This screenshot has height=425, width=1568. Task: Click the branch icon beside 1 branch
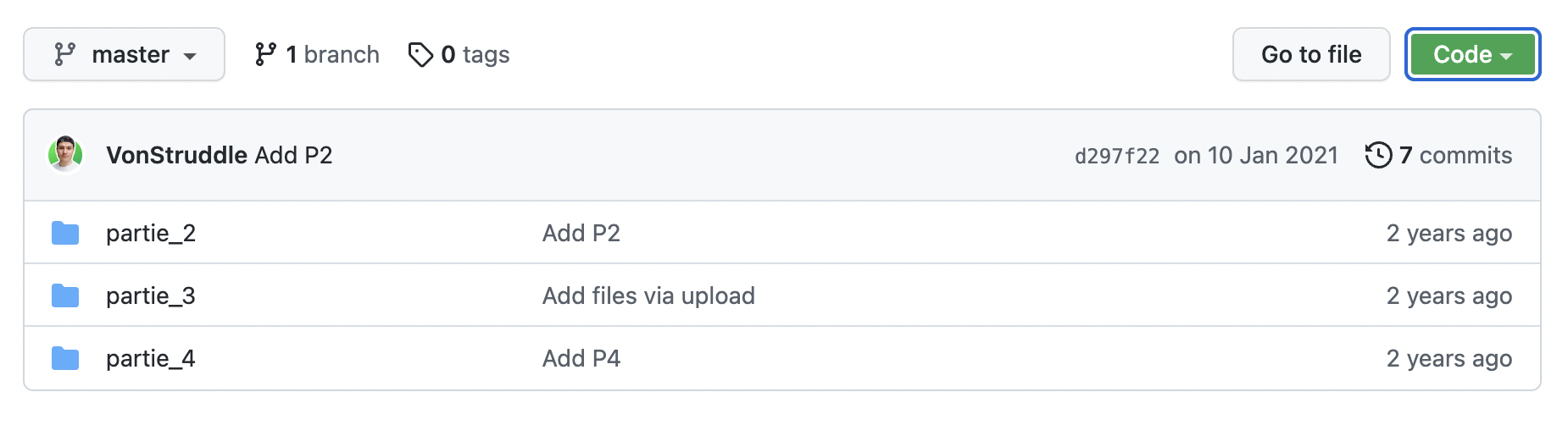[265, 55]
